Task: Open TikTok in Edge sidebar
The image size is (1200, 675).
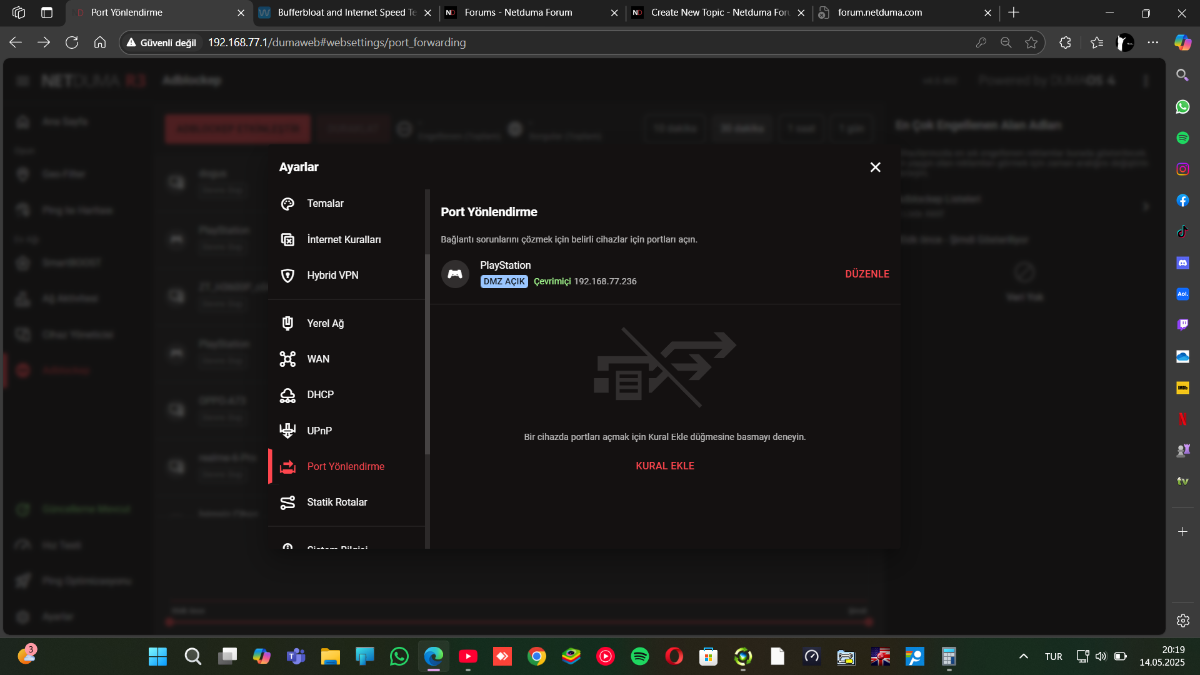Action: (1183, 231)
